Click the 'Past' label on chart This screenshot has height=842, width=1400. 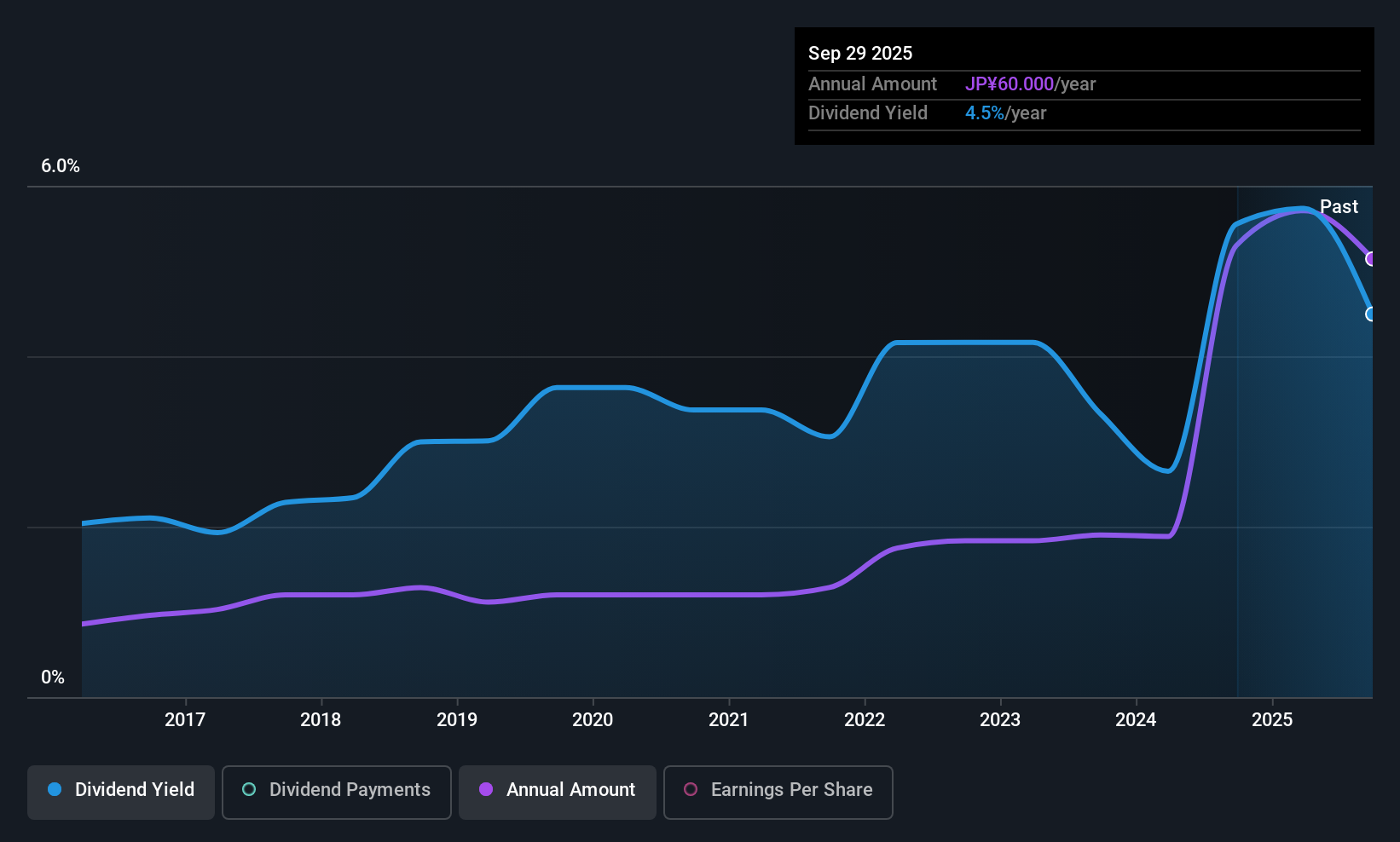[x=1339, y=207]
